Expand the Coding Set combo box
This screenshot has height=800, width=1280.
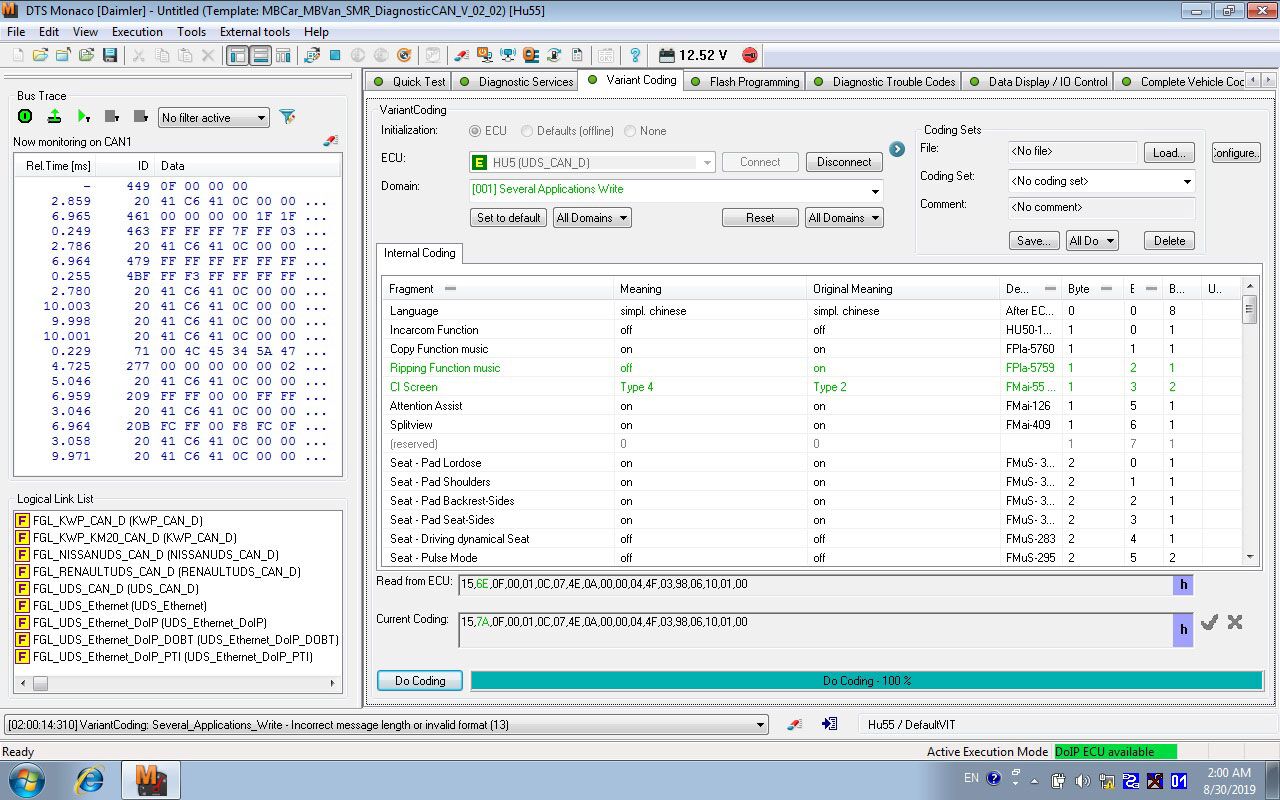click(1187, 182)
